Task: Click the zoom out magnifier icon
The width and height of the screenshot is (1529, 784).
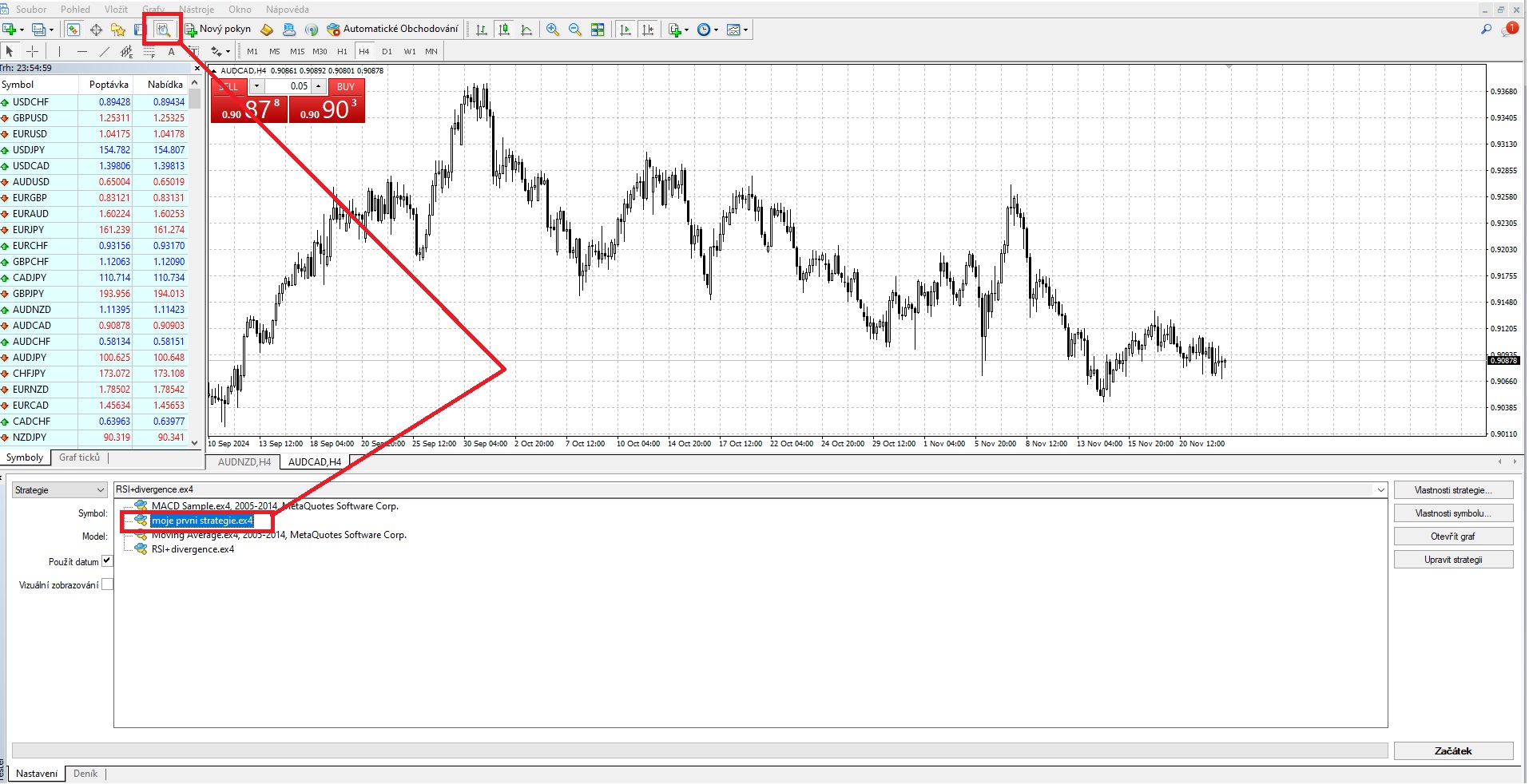Action: pos(575,30)
